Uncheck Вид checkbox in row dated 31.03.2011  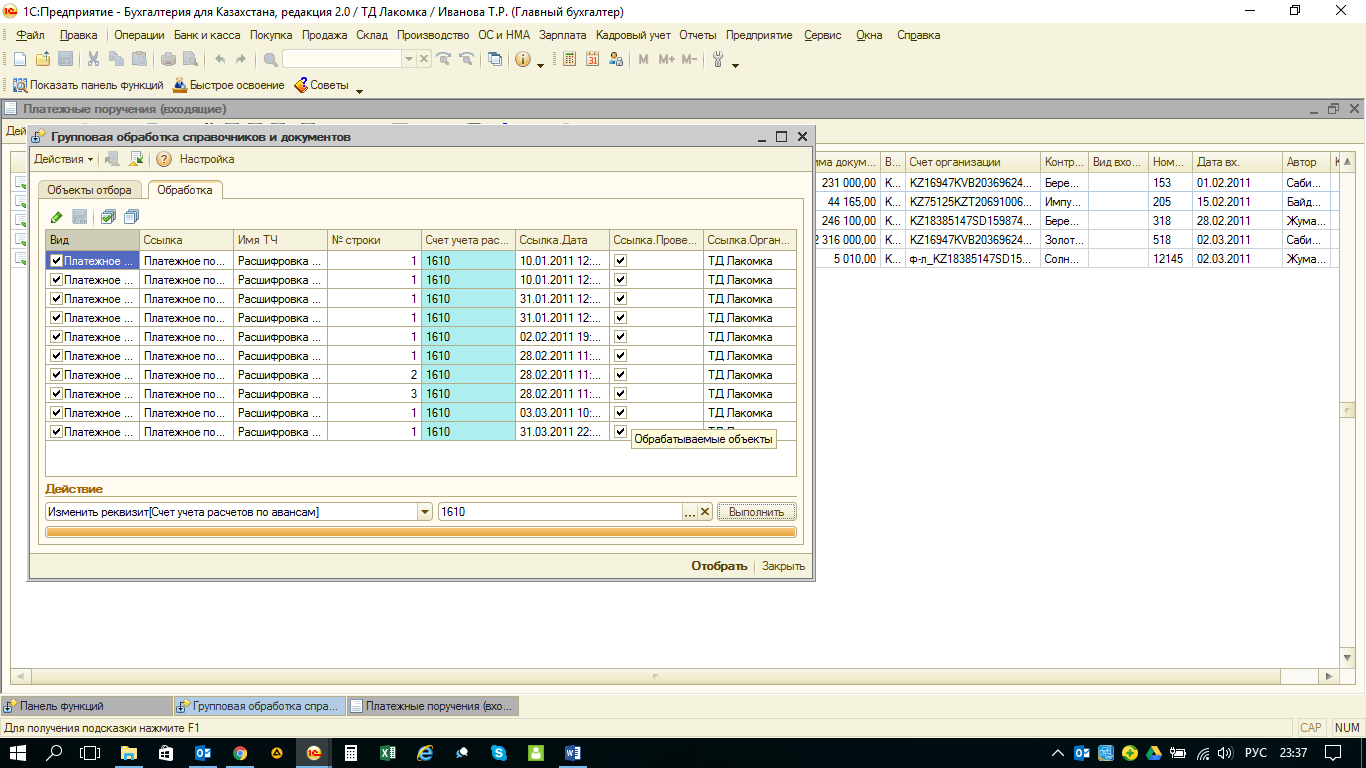pyautogui.click(x=57, y=432)
